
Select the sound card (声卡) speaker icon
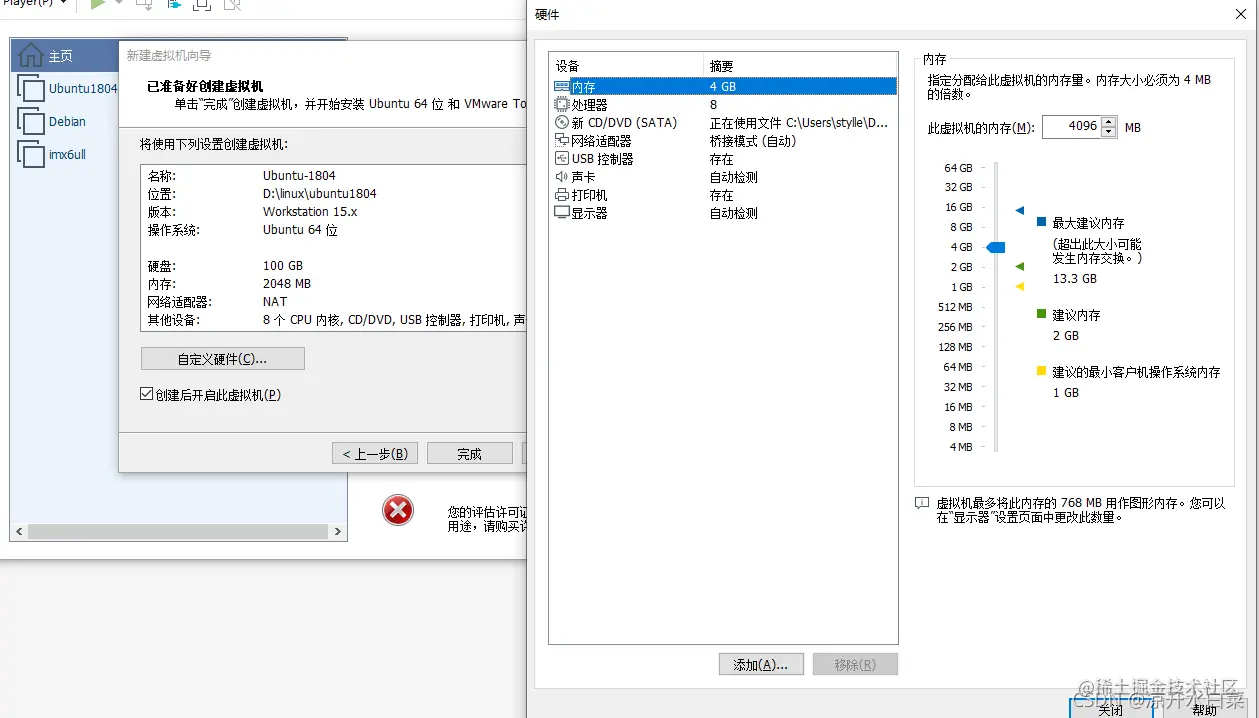[x=561, y=177]
